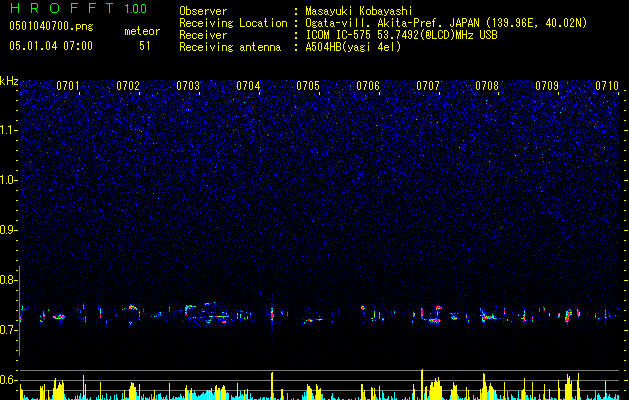Click the meteor count value 51
The height and width of the screenshot is (400, 629).
tap(144, 46)
